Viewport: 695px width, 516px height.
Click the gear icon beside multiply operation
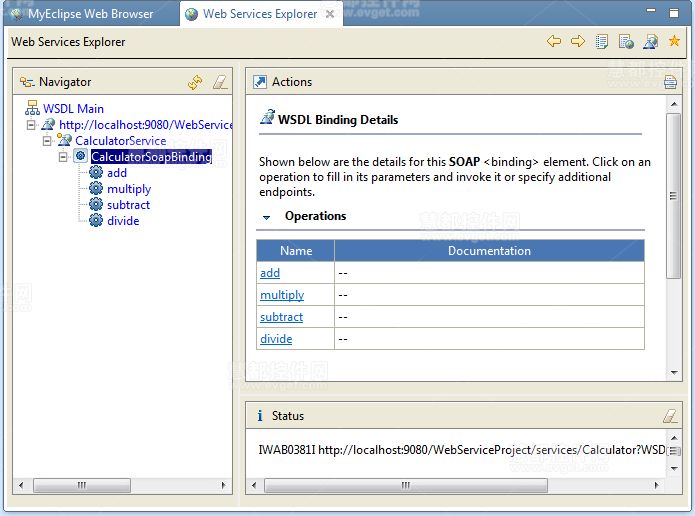click(x=96, y=188)
